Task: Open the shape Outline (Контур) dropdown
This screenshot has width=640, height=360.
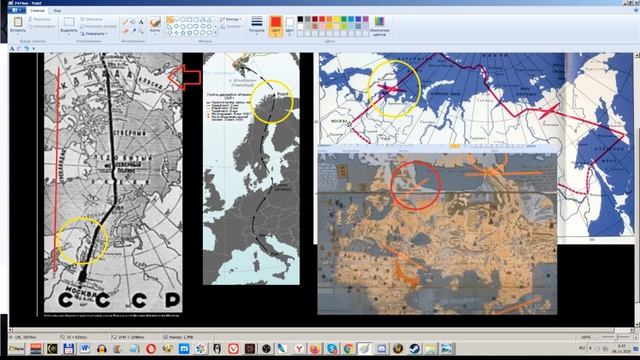Action: pos(231,19)
